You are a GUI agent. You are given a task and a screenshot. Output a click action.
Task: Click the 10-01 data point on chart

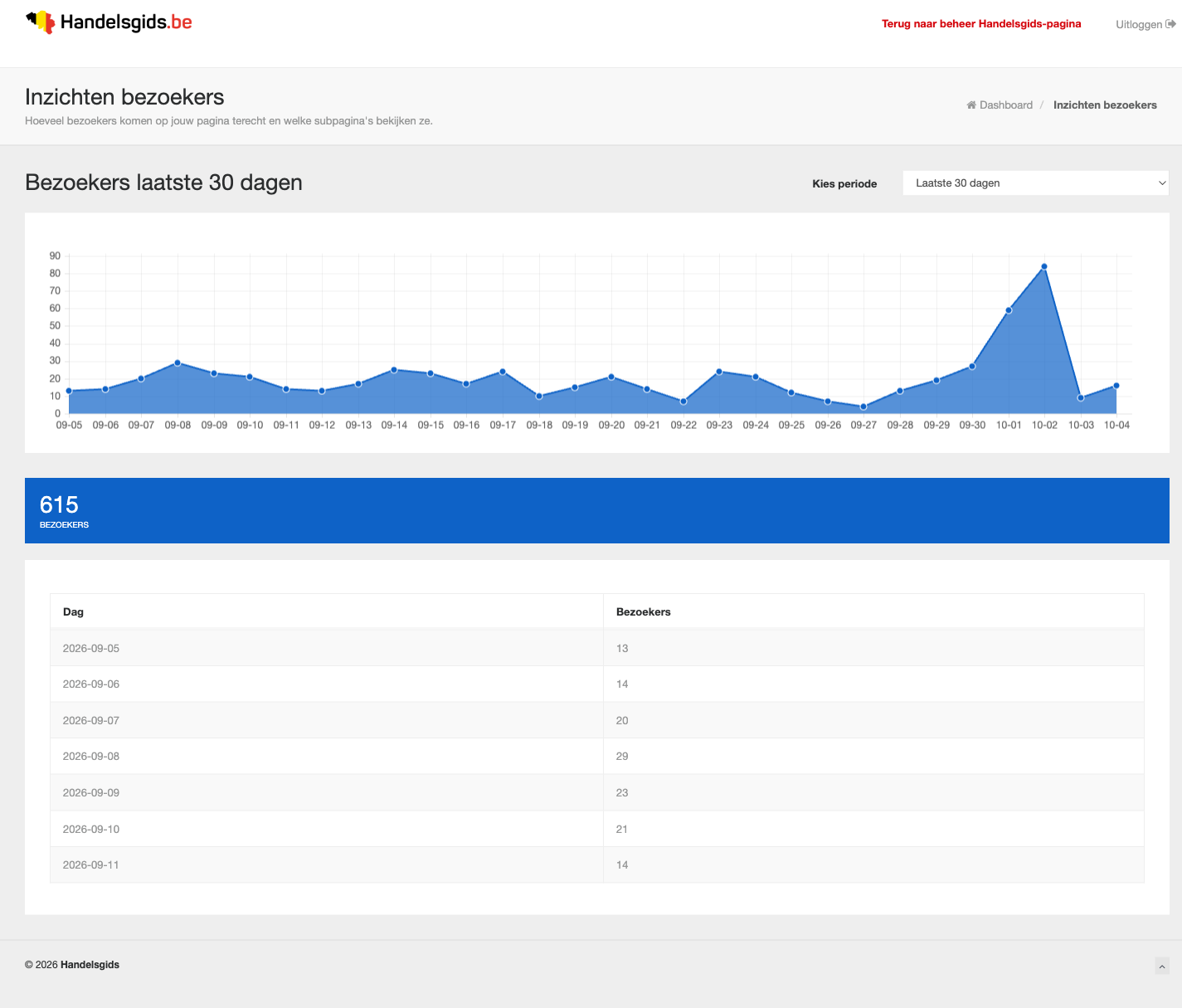pyautogui.click(x=1009, y=310)
